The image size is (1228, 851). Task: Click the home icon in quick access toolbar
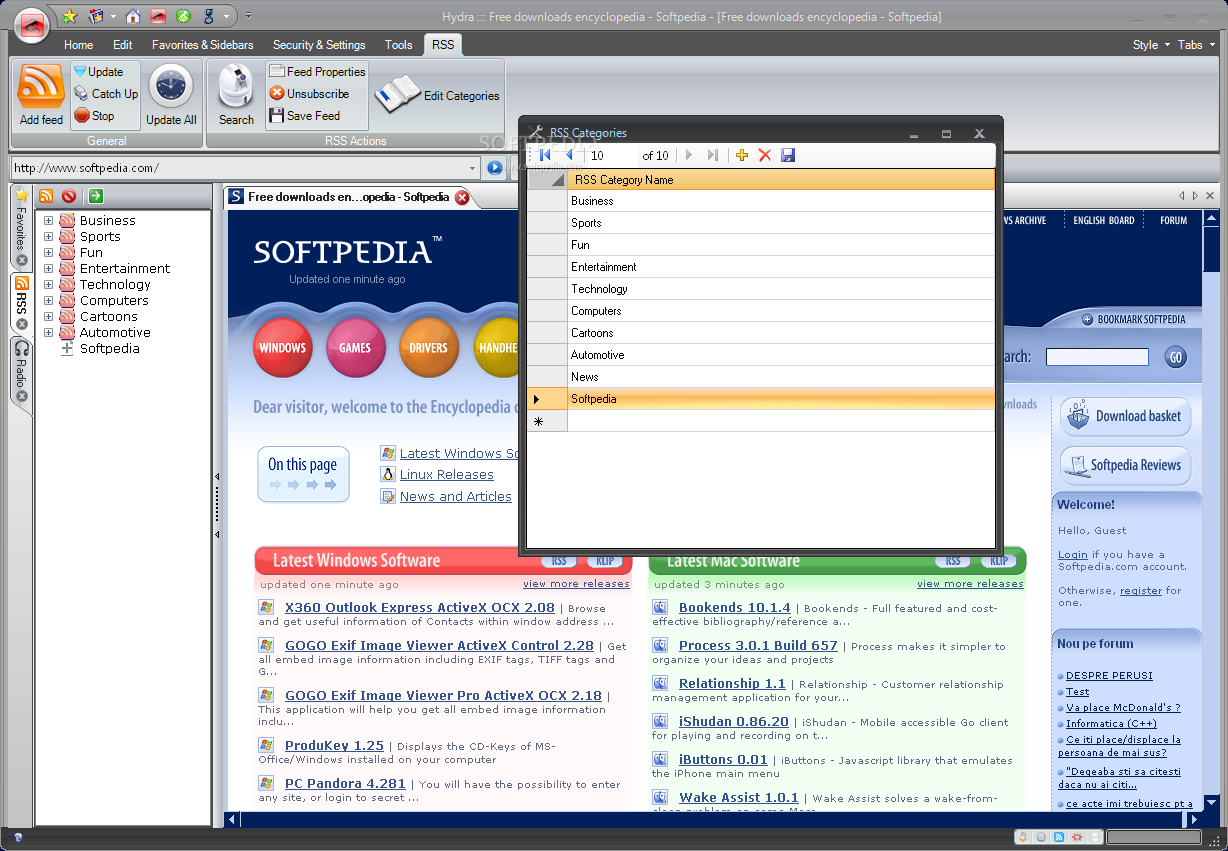[x=132, y=16]
